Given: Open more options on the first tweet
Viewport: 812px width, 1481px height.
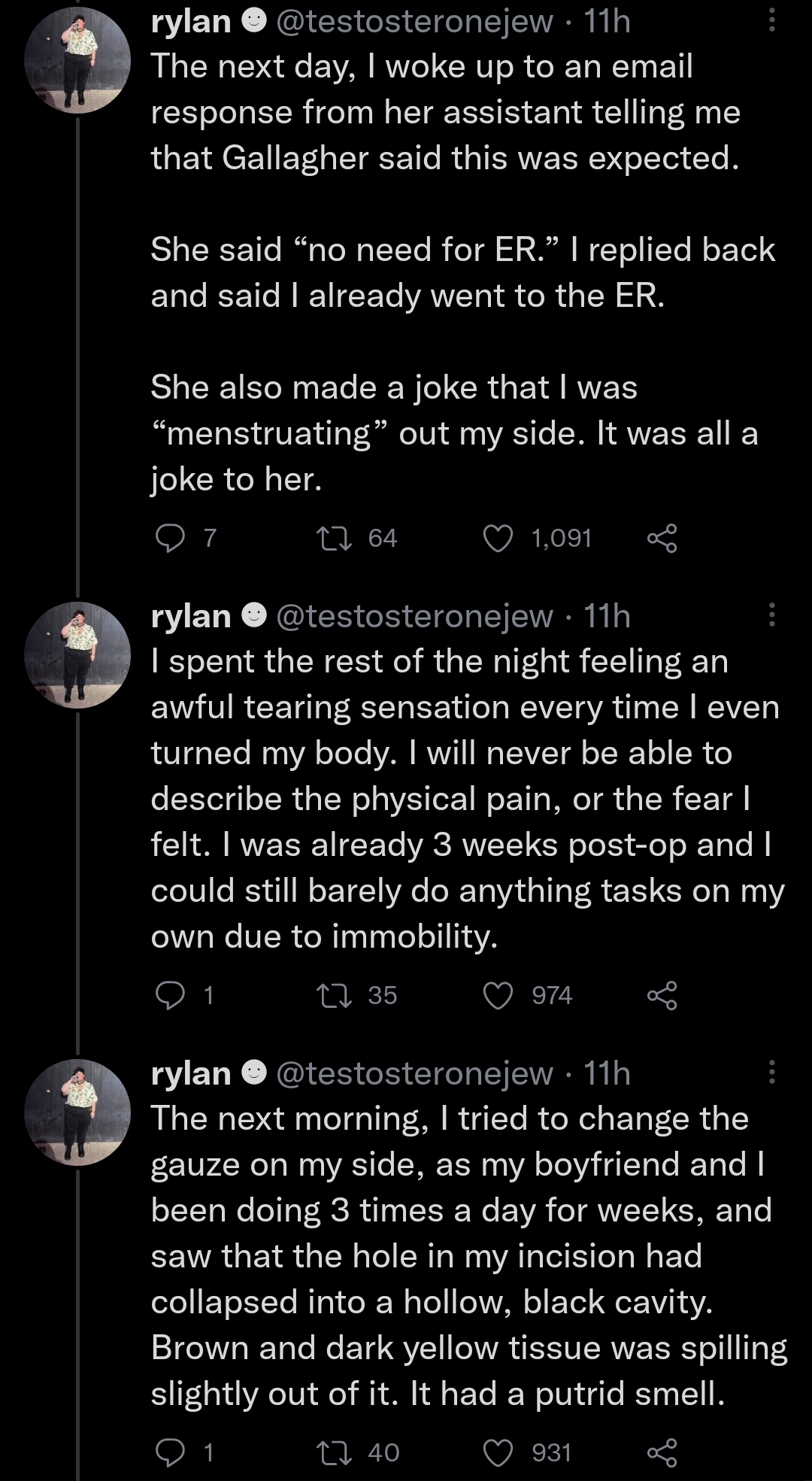Looking at the screenshot, I should coord(771,20).
